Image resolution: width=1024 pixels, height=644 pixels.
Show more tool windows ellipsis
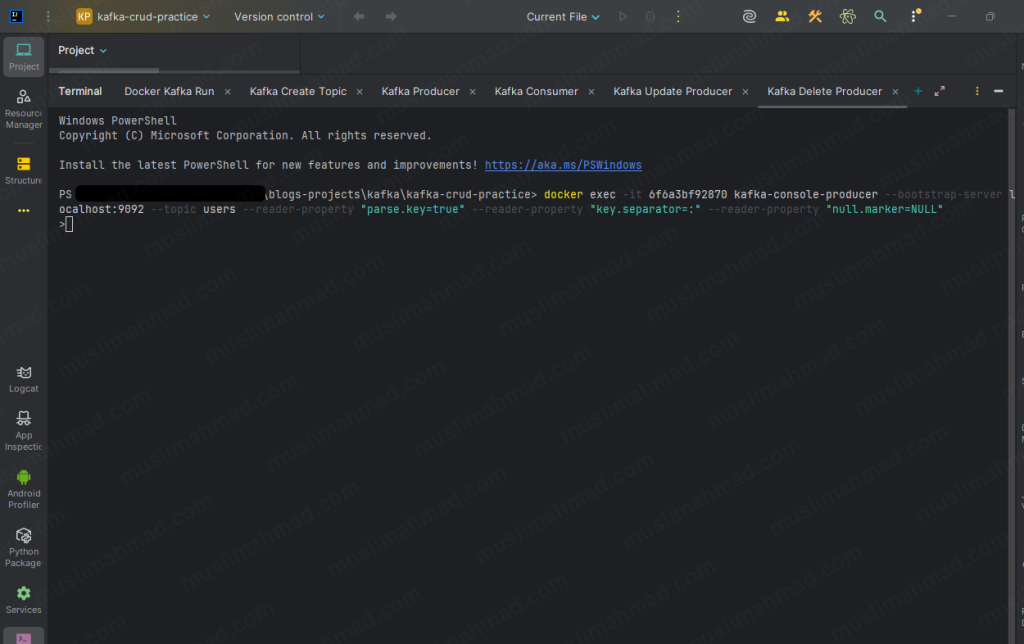point(24,210)
